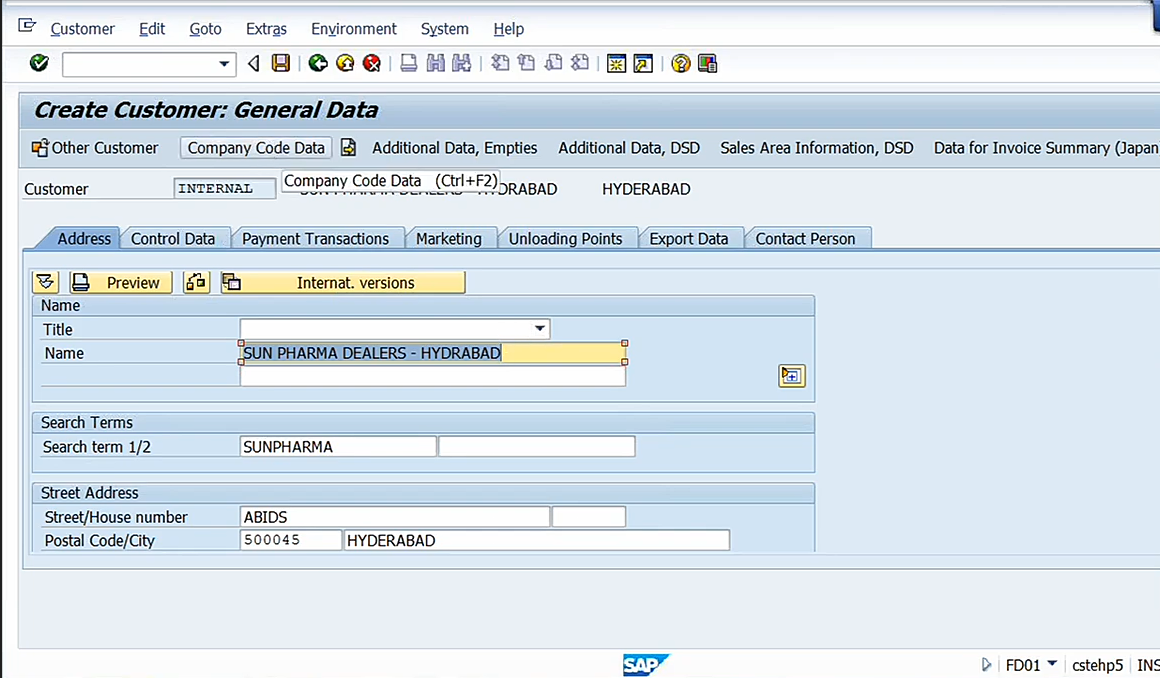The width and height of the screenshot is (1160, 678).
Task: Click the Name field with SUN PHARMA DEALERS
Action: [x=433, y=353]
